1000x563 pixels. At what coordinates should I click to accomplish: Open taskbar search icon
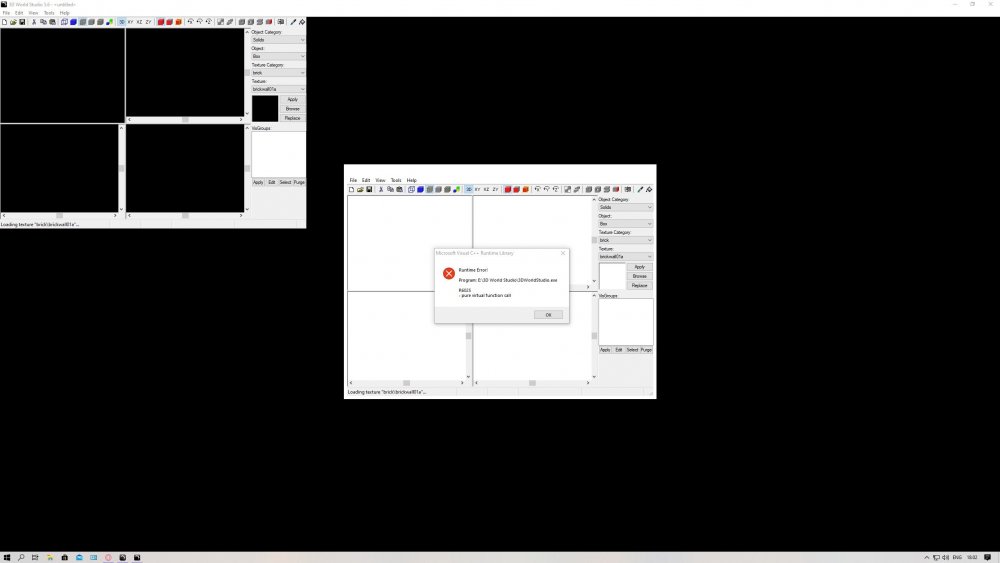click(21, 557)
